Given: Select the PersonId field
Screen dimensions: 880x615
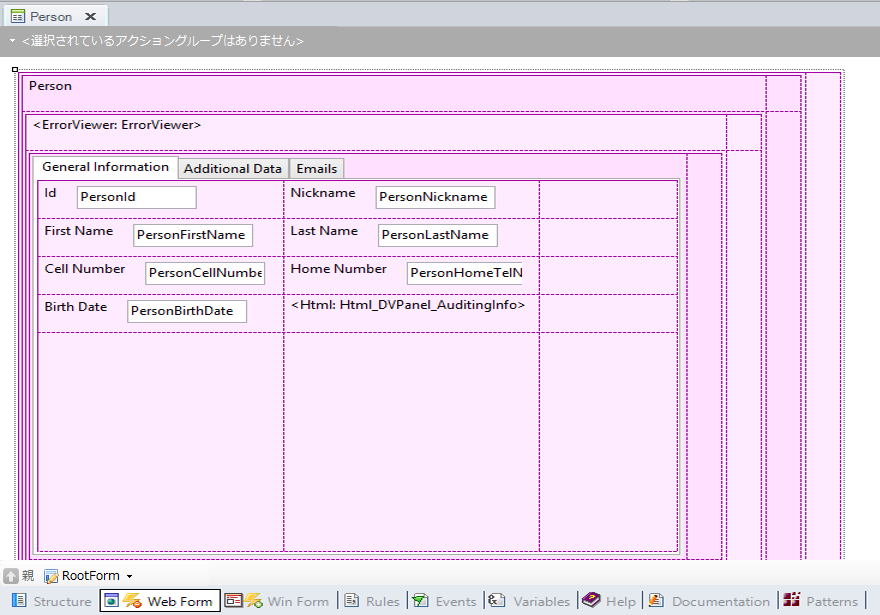Looking at the screenshot, I should tap(136, 197).
